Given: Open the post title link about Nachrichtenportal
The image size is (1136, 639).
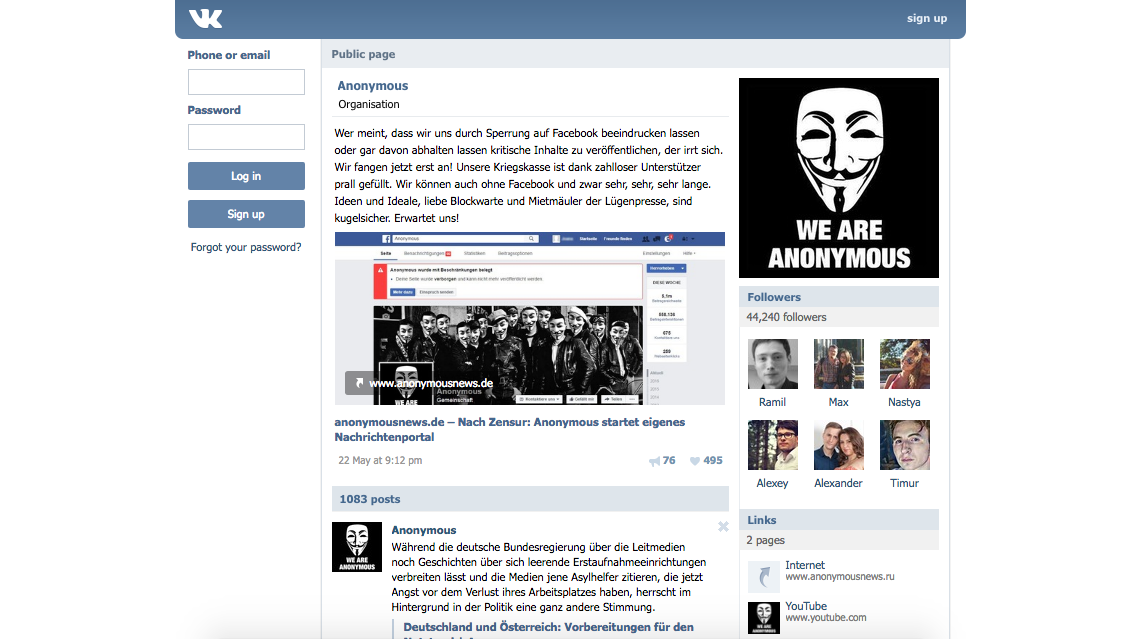Looking at the screenshot, I should [x=510, y=422].
